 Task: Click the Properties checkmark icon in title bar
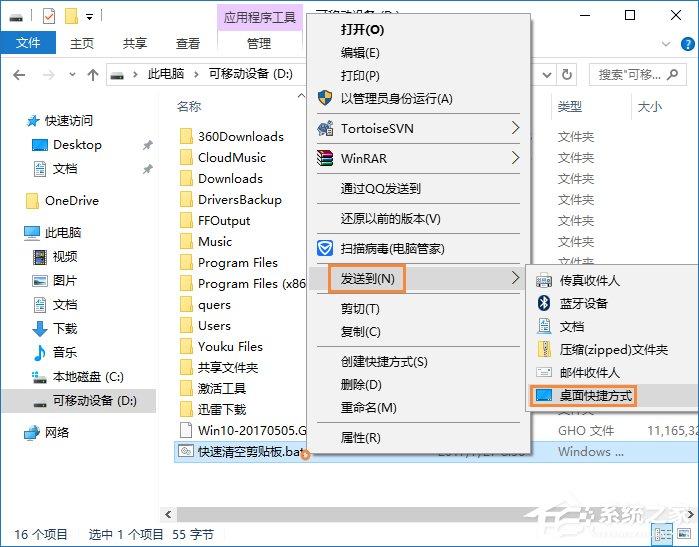pos(49,16)
